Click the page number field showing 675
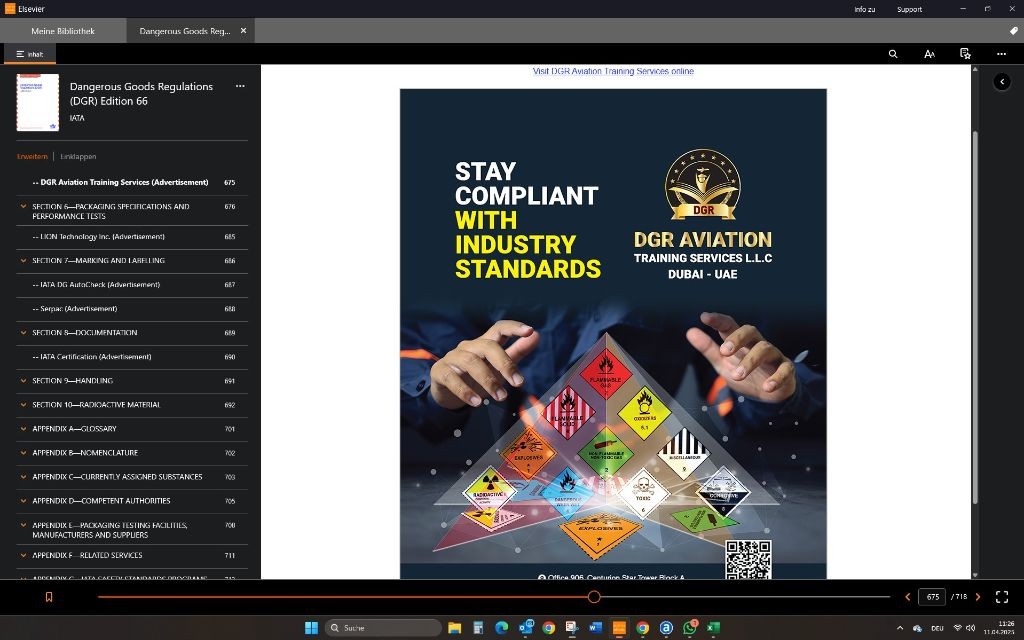 932,597
